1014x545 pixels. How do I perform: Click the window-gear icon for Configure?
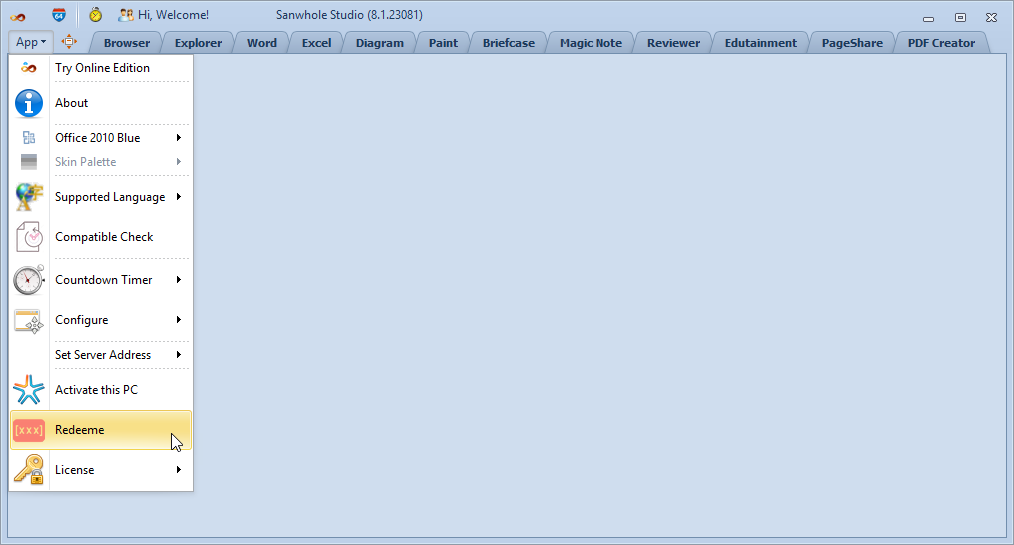pos(29,321)
